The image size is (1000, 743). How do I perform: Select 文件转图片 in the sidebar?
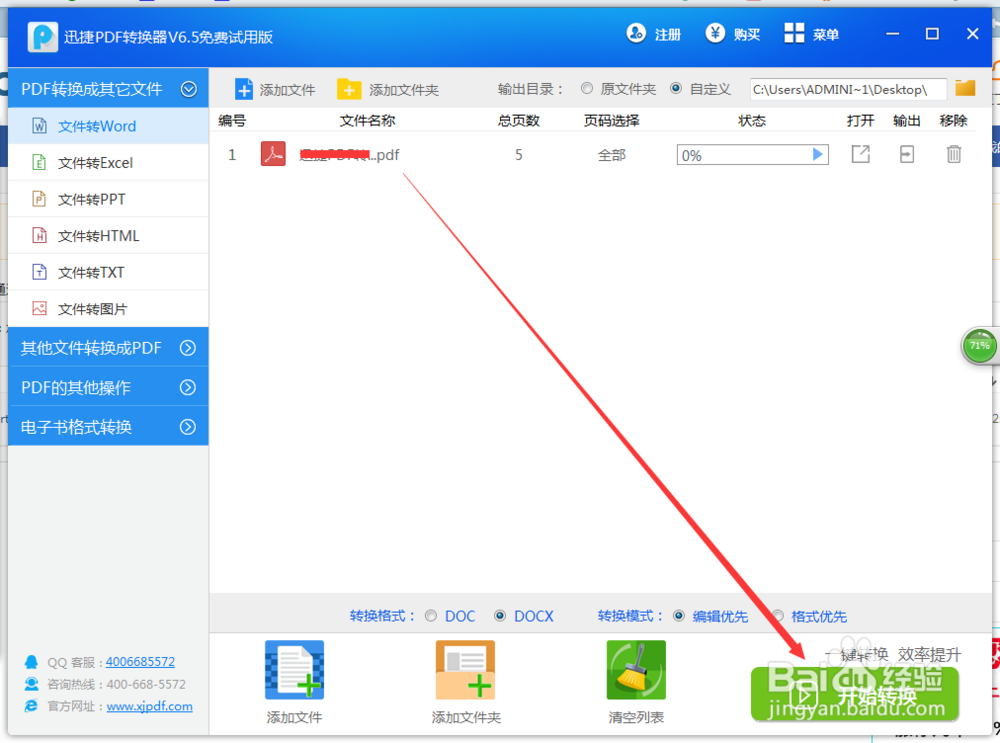coord(108,309)
